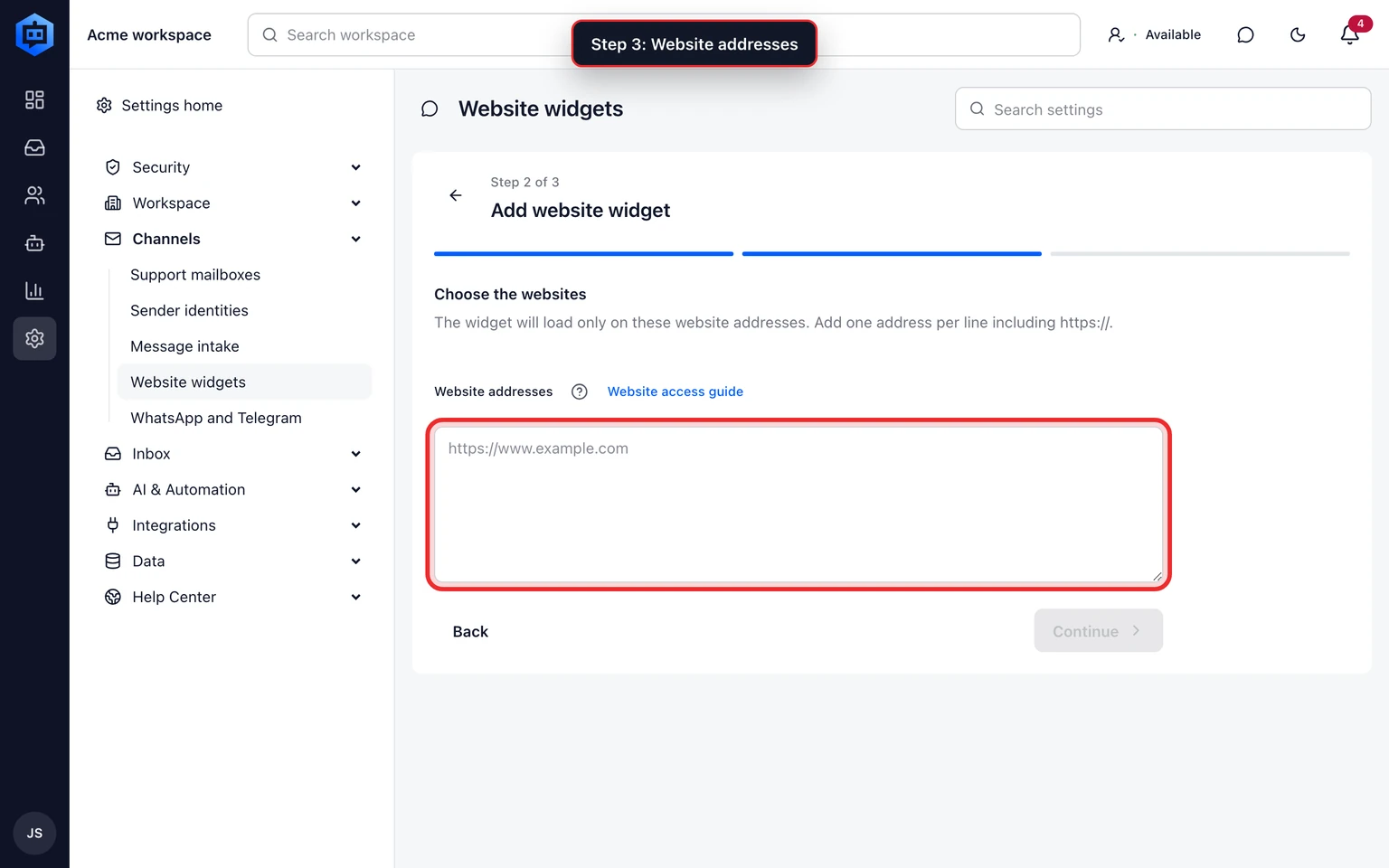The width and height of the screenshot is (1389, 868).
Task: Open Message intake settings
Action: click(184, 346)
